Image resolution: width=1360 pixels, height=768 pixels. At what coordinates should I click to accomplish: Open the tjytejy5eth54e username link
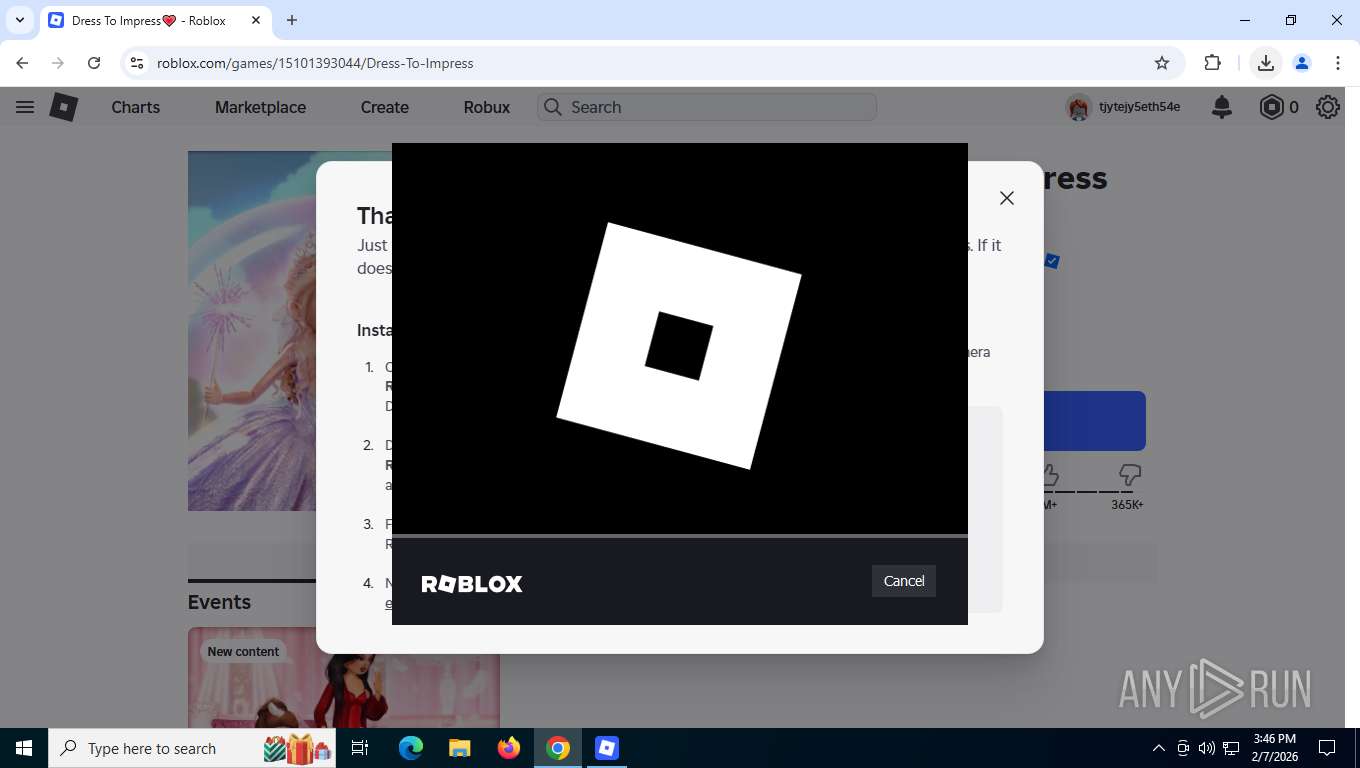coord(1139,107)
